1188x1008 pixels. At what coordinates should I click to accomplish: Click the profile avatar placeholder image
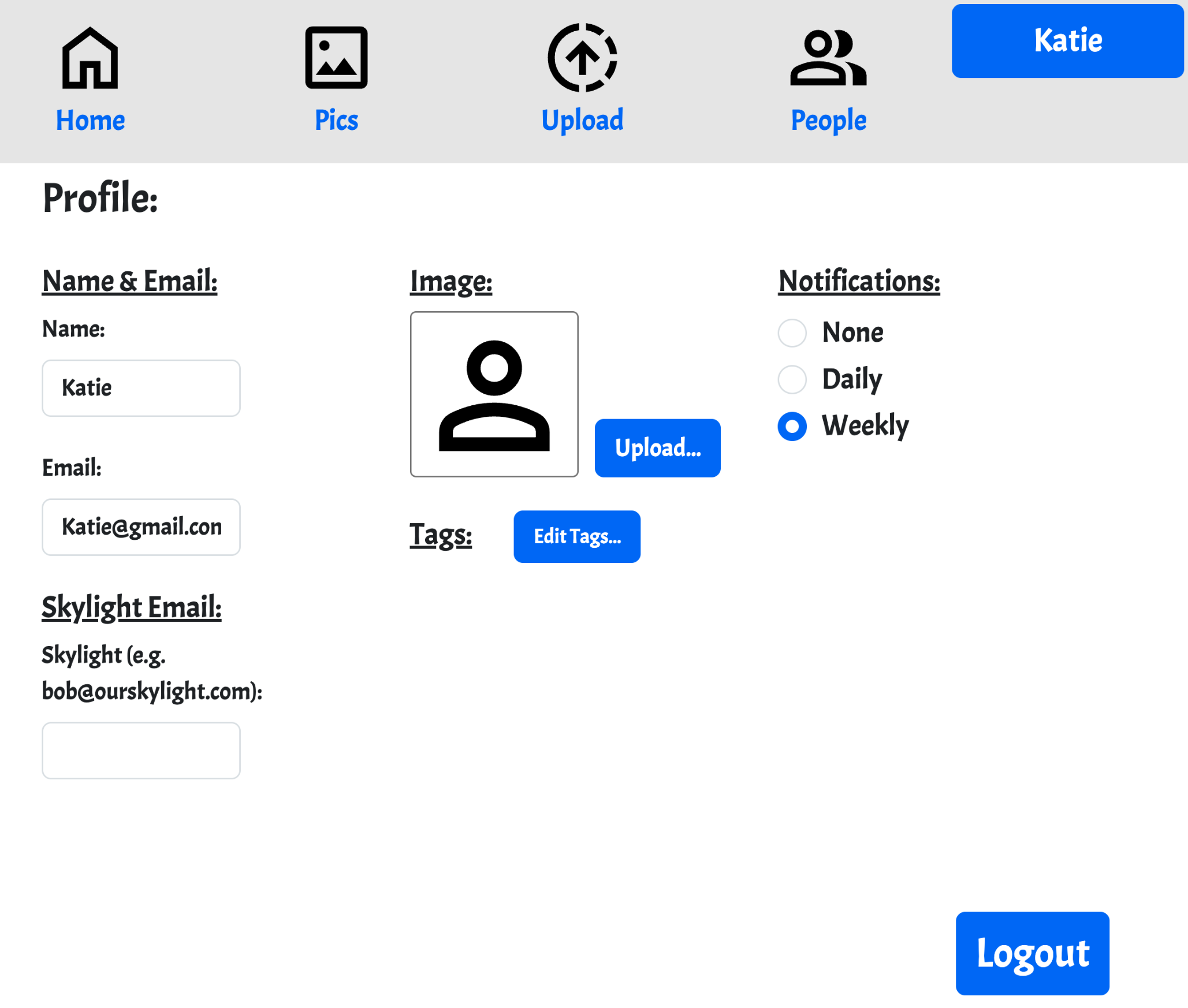click(x=494, y=394)
